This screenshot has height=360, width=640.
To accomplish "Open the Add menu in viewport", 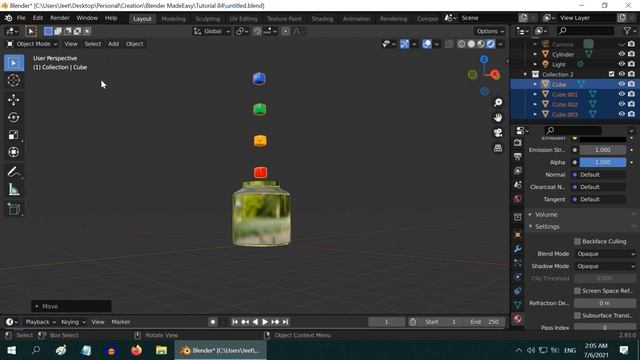I will pos(113,44).
